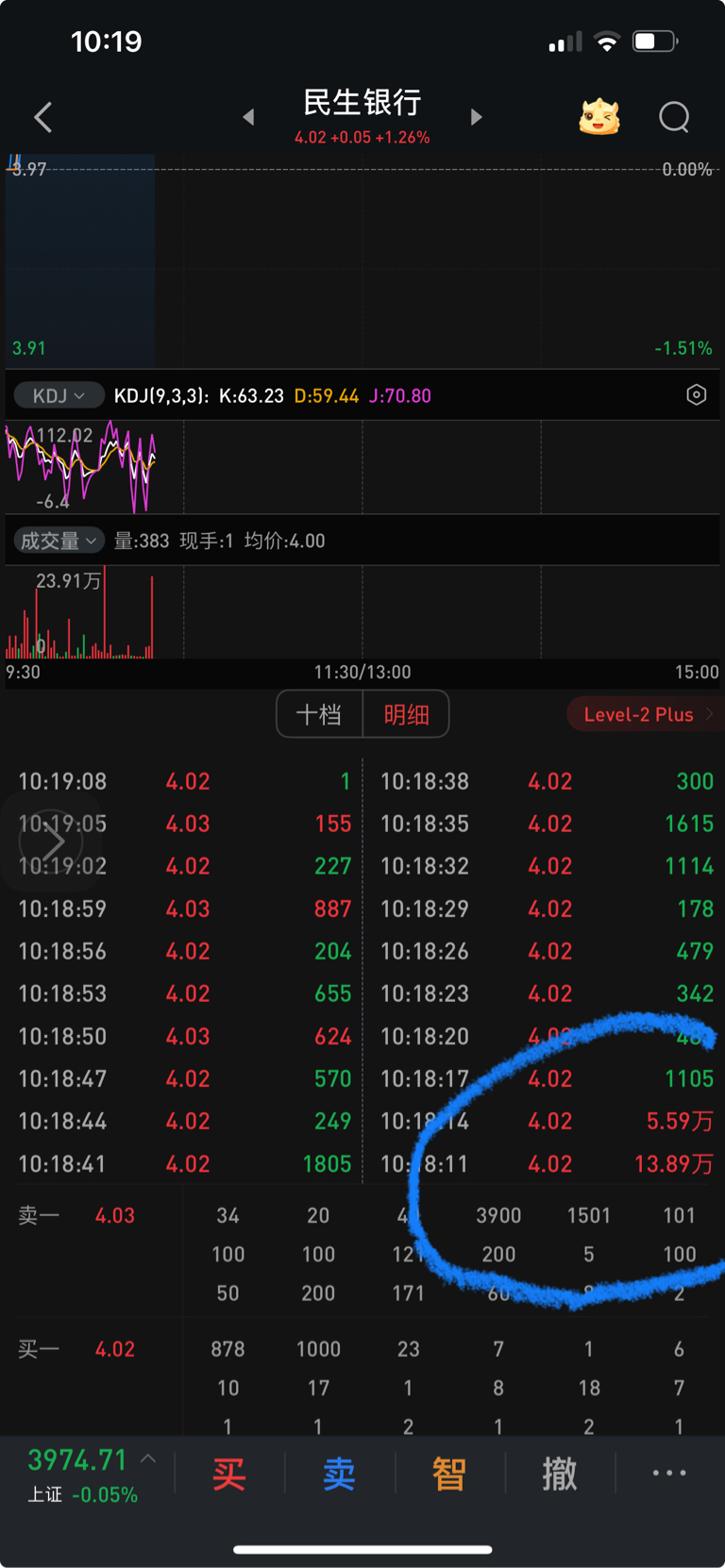The image size is (725, 1568).
Task: Open the cat mascot assistant icon
Action: click(599, 117)
